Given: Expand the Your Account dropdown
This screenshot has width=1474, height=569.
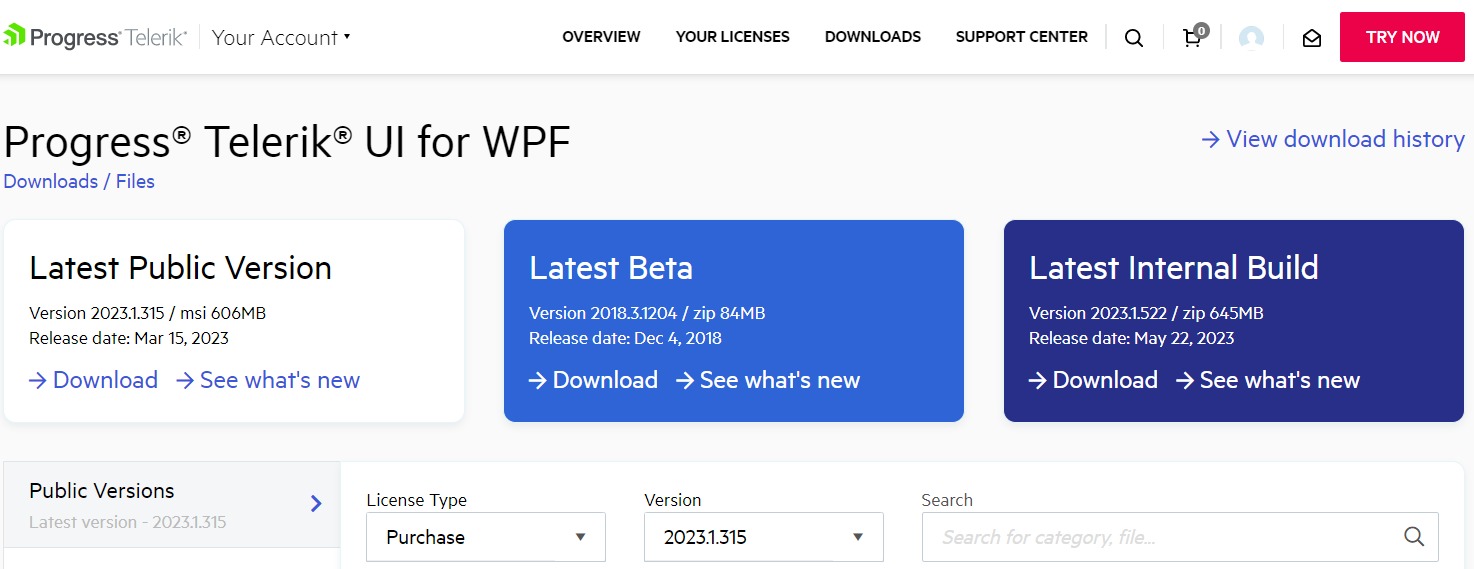Looking at the screenshot, I should 281,37.
